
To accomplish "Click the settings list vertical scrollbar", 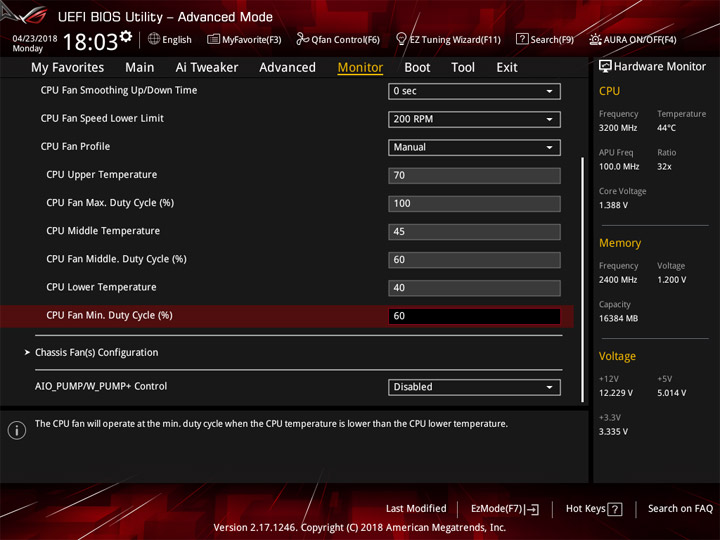I will pyautogui.click(x=583, y=280).
